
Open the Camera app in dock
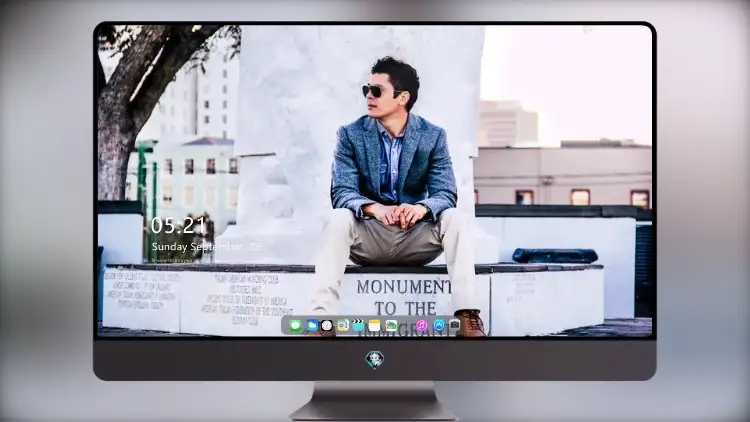click(454, 325)
